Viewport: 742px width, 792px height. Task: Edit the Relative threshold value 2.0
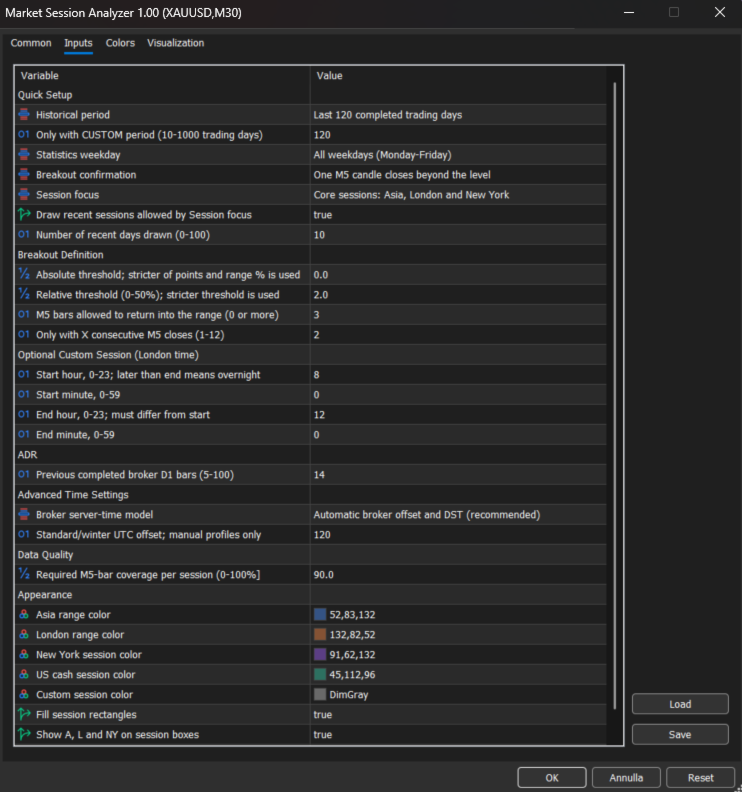(x=458, y=294)
